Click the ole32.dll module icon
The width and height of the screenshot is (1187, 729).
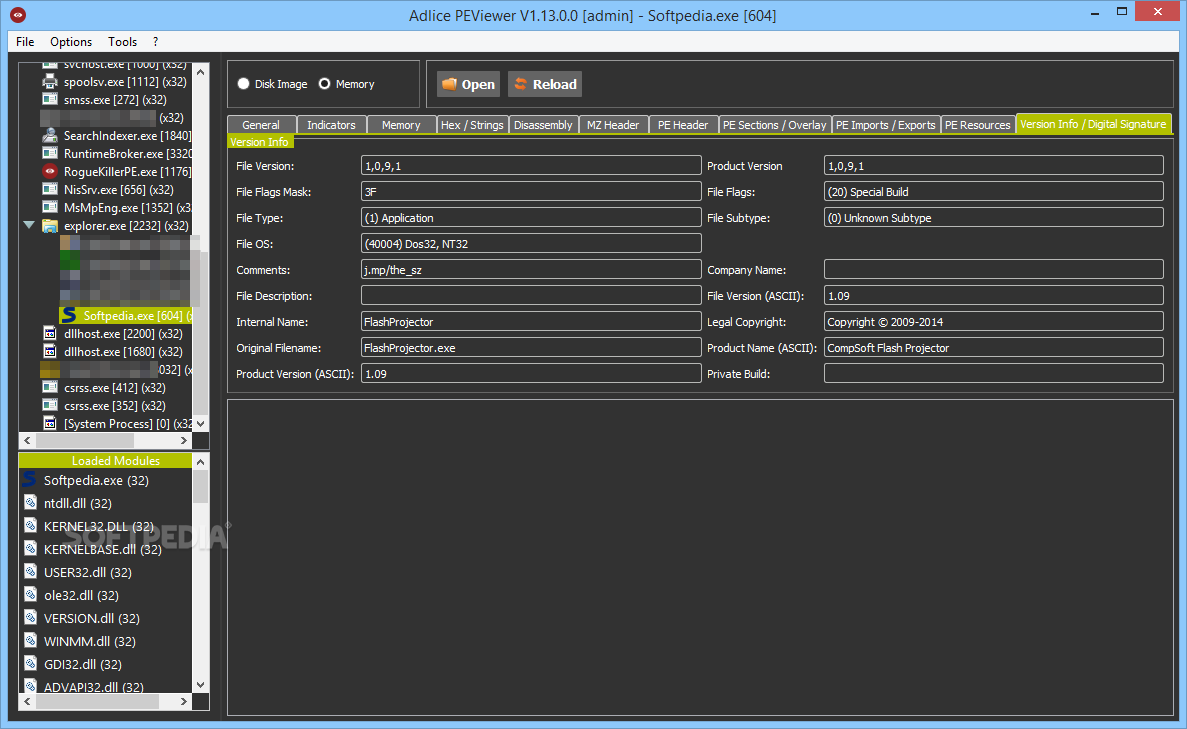tap(30, 594)
